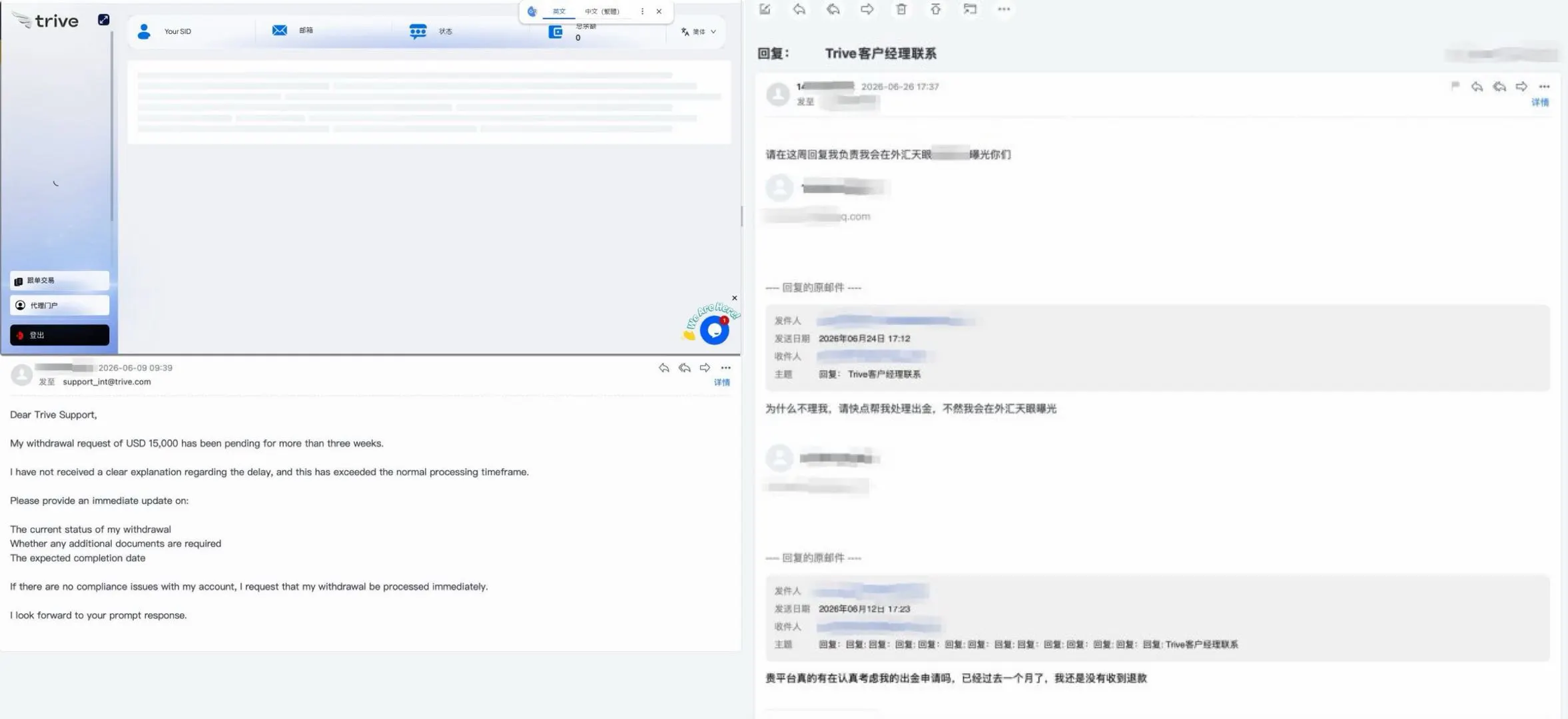The height and width of the screenshot is (719, 1568).
Task: Show 详情 for the 2026-06-26 17:37 message
Action: (x=1540, y=103)
